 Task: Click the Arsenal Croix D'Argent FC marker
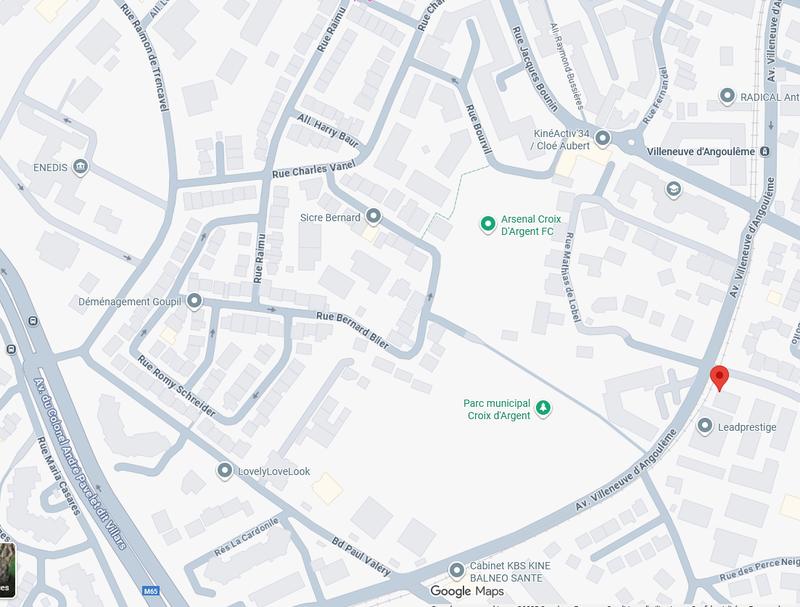(x=488, y=224)
